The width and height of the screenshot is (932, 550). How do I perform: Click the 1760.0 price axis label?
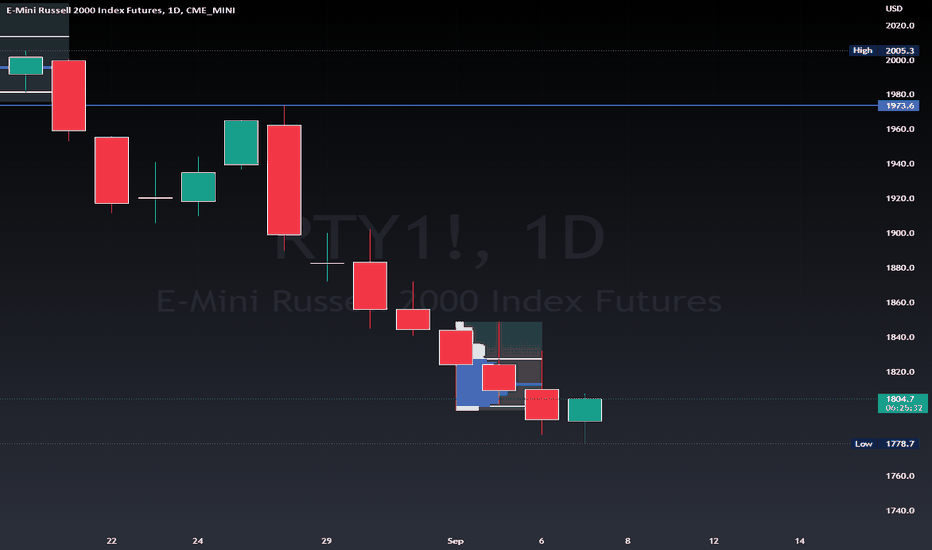[x=900, y=476]
